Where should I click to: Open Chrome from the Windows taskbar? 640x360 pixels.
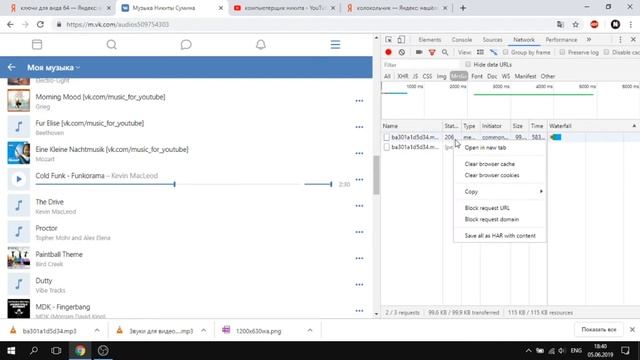pyautogui.click(x=80, y=351)
